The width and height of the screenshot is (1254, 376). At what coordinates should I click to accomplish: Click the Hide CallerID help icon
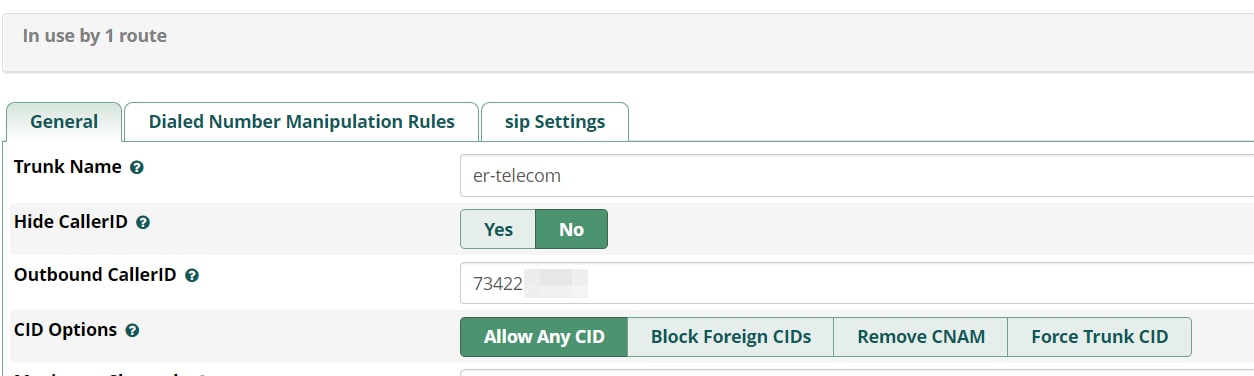coord(143,223)
